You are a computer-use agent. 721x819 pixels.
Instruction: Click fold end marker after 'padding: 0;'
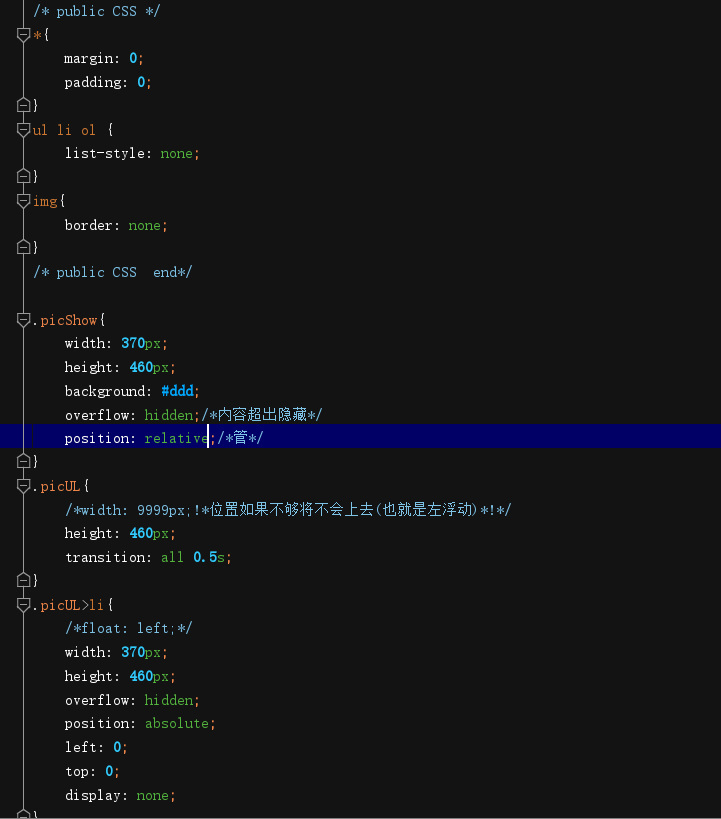(x=24, y=105)
